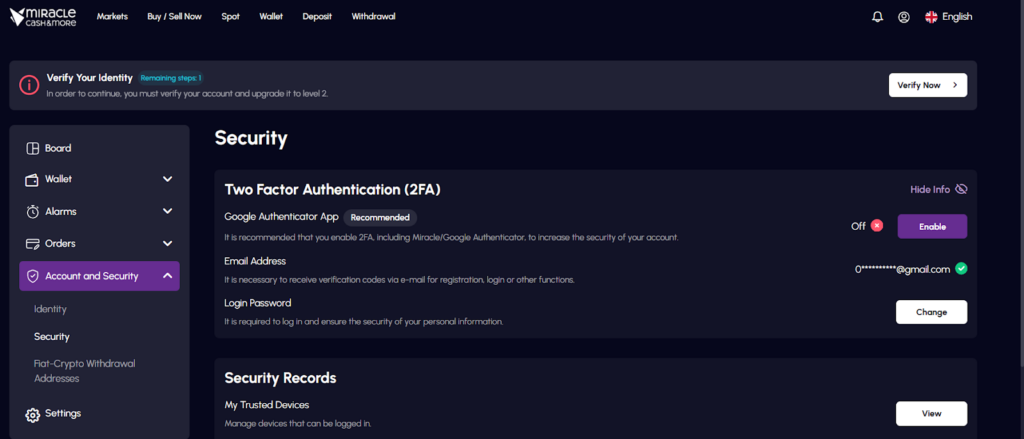The image size is (1024, 439).
Task: Open the user profile icon
Action: [903, 17]
